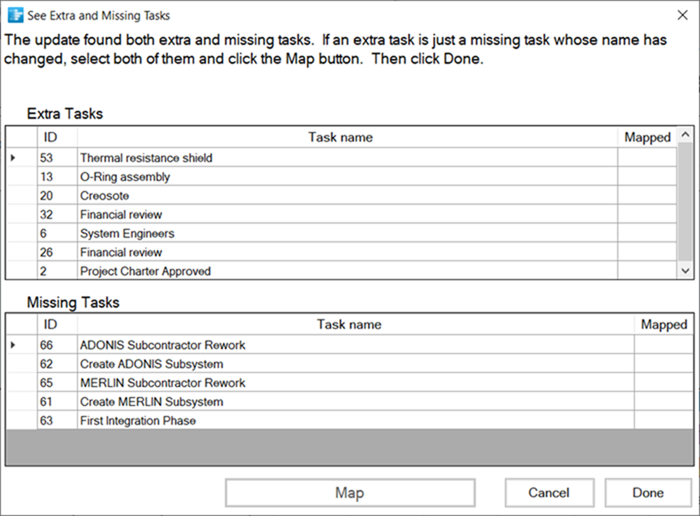Click the ID column header in Missing Tasks
The image size is (700, 516).
pos(57,325)
